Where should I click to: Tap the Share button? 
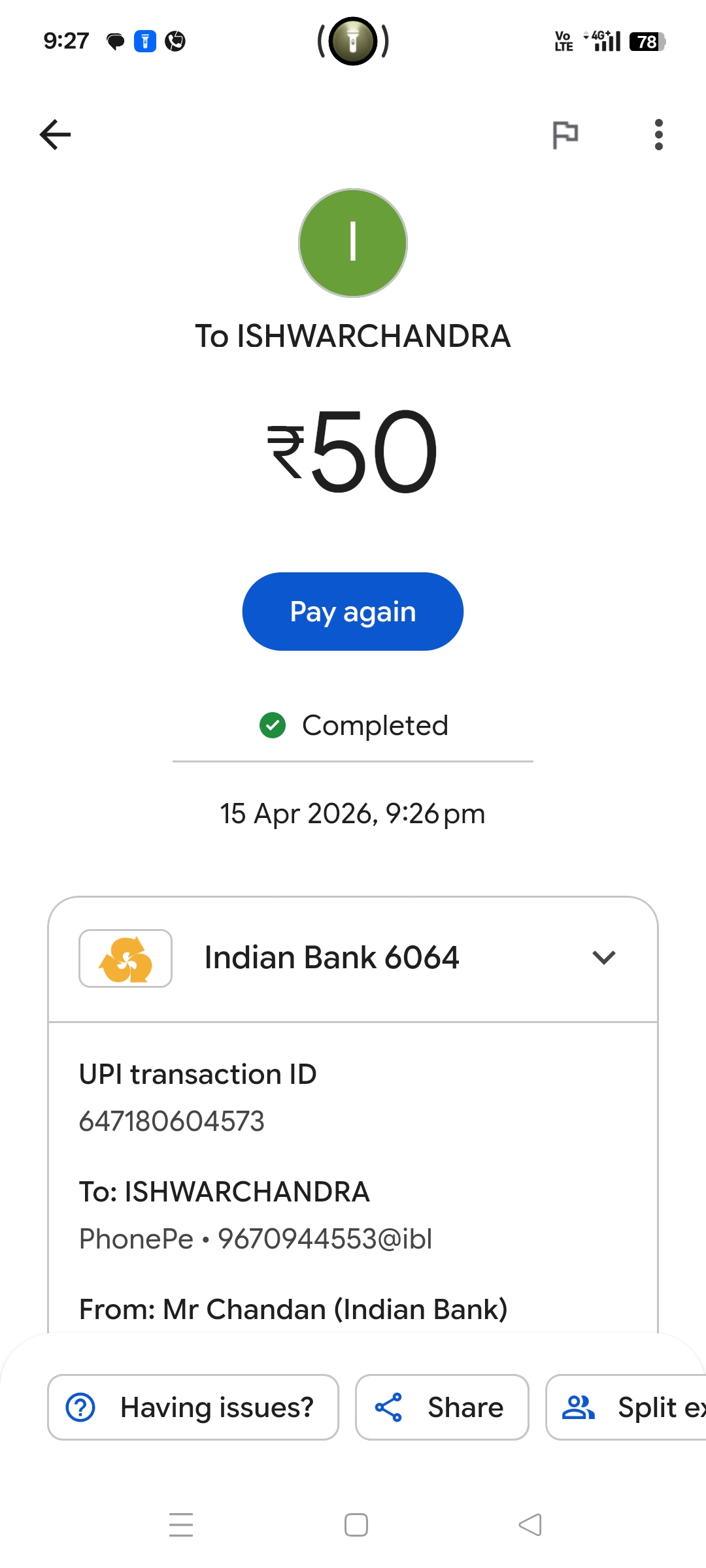click(442, 1407)
